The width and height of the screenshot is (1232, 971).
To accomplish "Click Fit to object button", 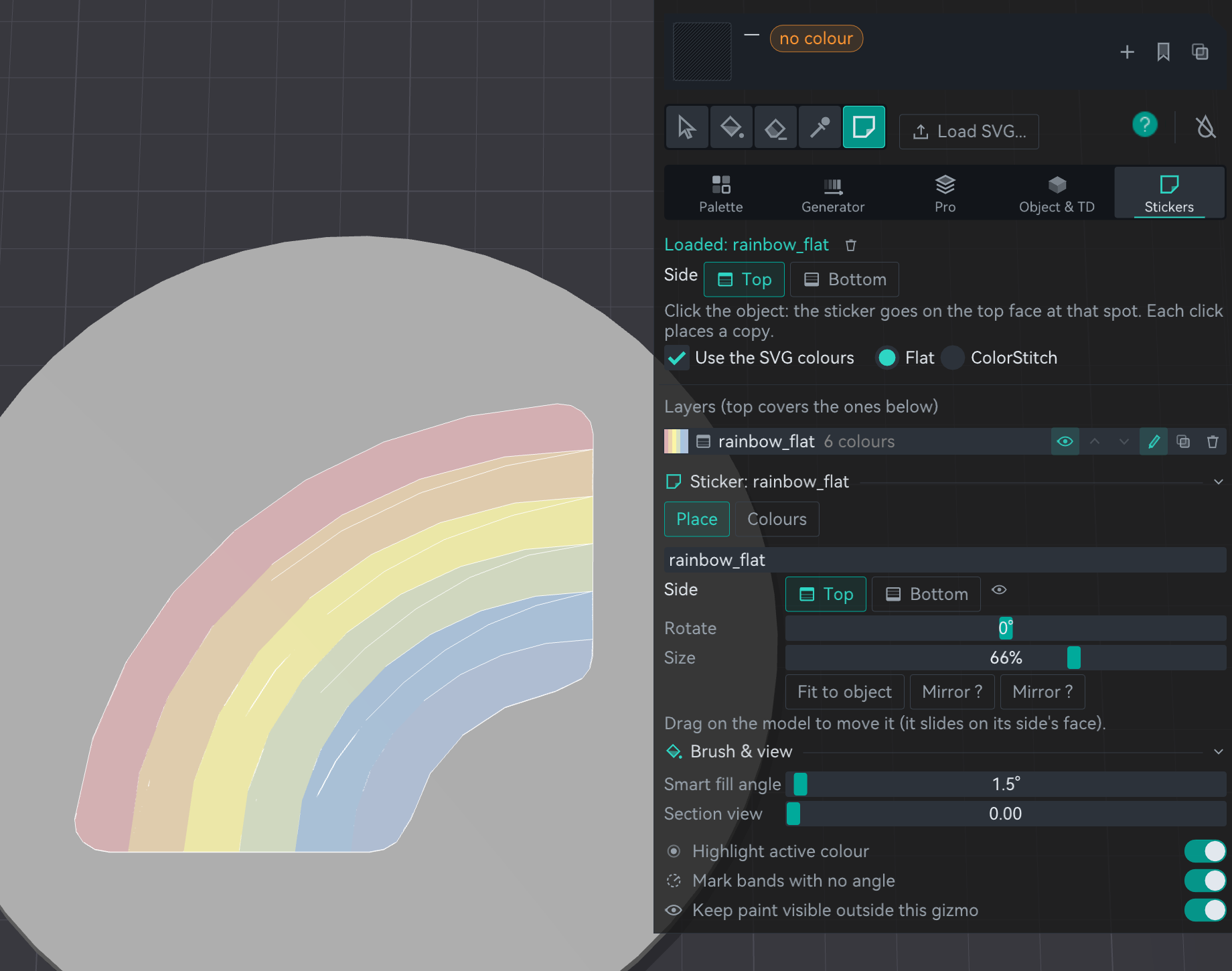I will coord(844,692).
